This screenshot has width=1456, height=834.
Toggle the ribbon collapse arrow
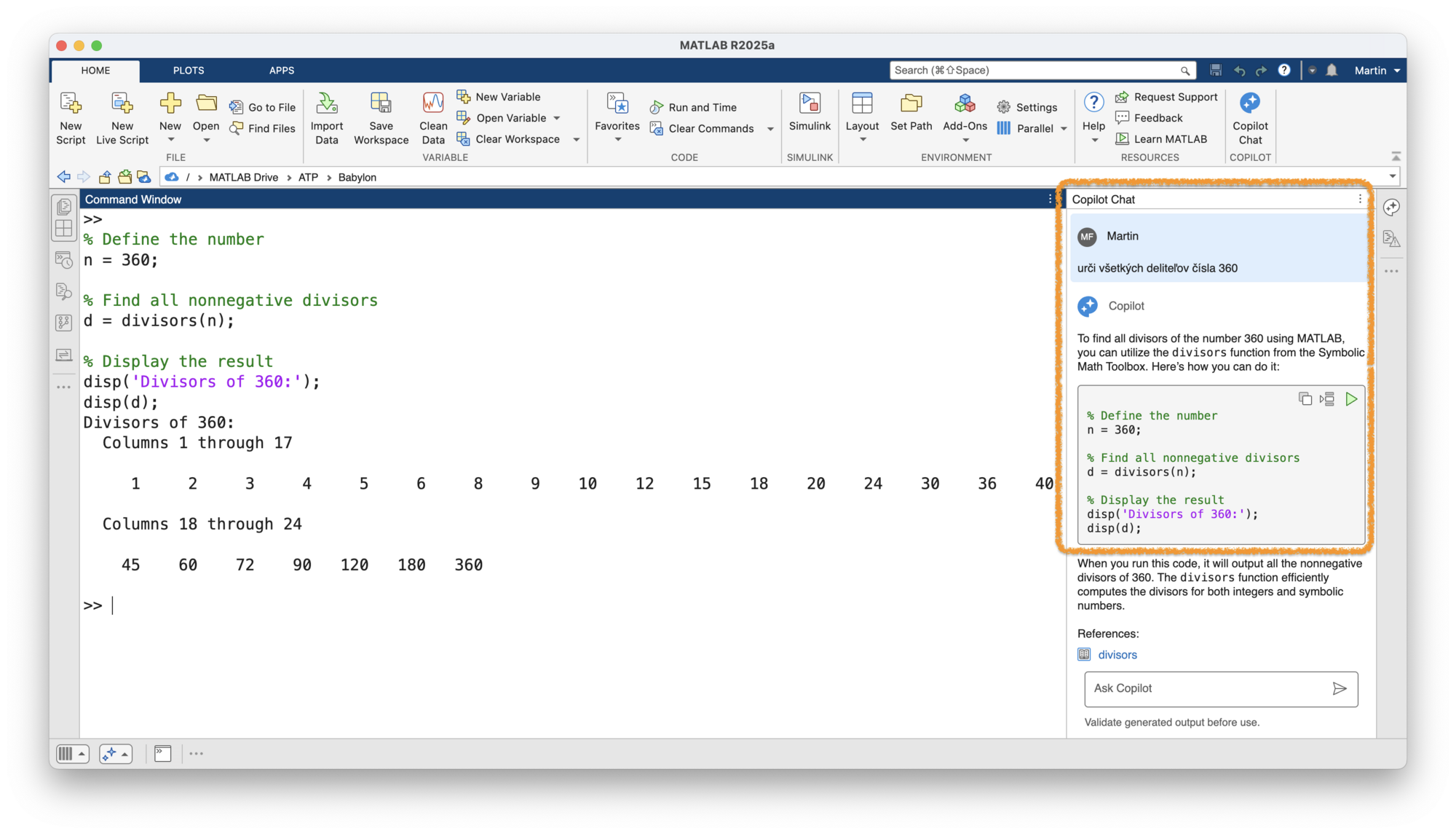(x=1396, y=157)
